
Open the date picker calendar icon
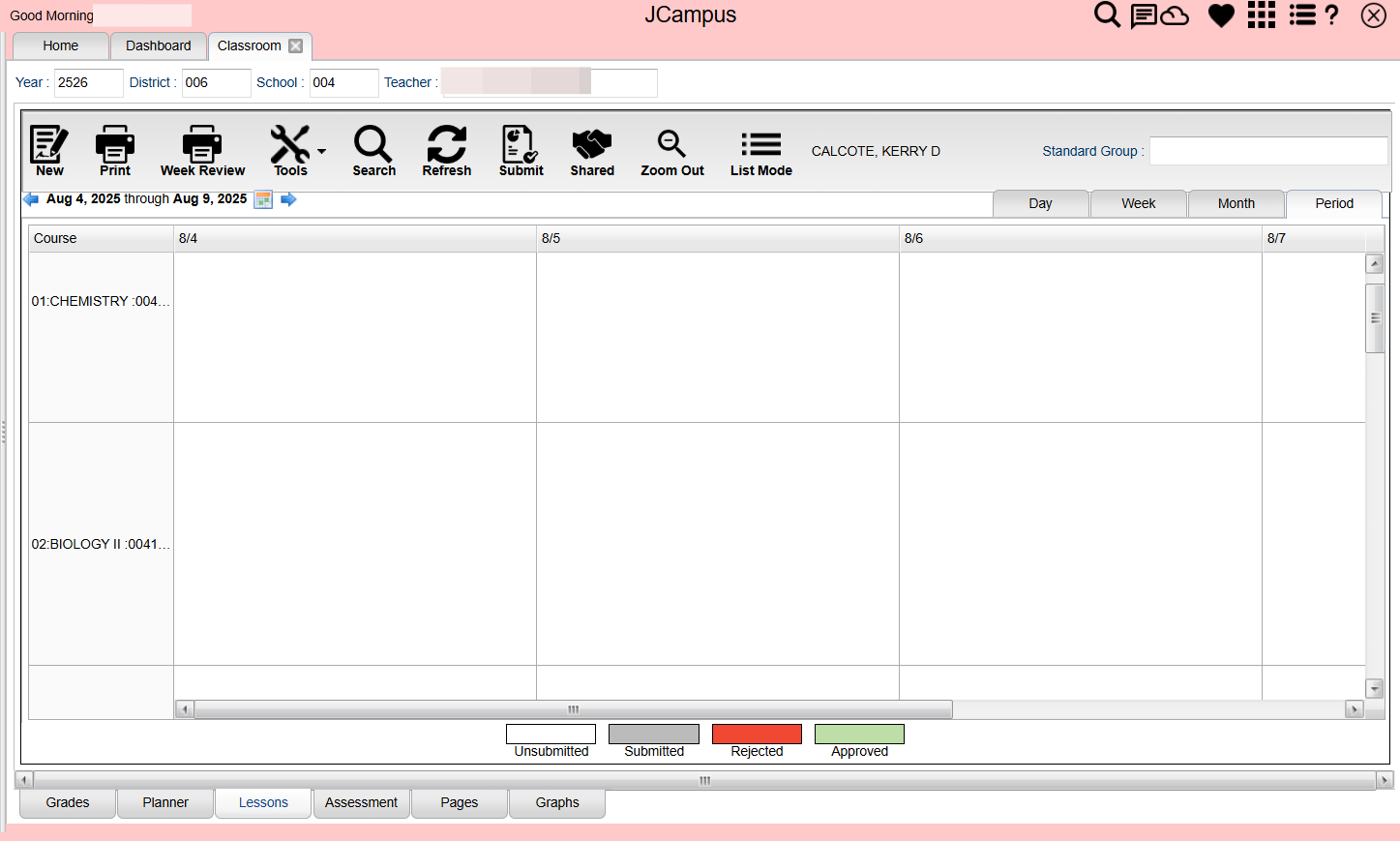[x=263, y=199]
